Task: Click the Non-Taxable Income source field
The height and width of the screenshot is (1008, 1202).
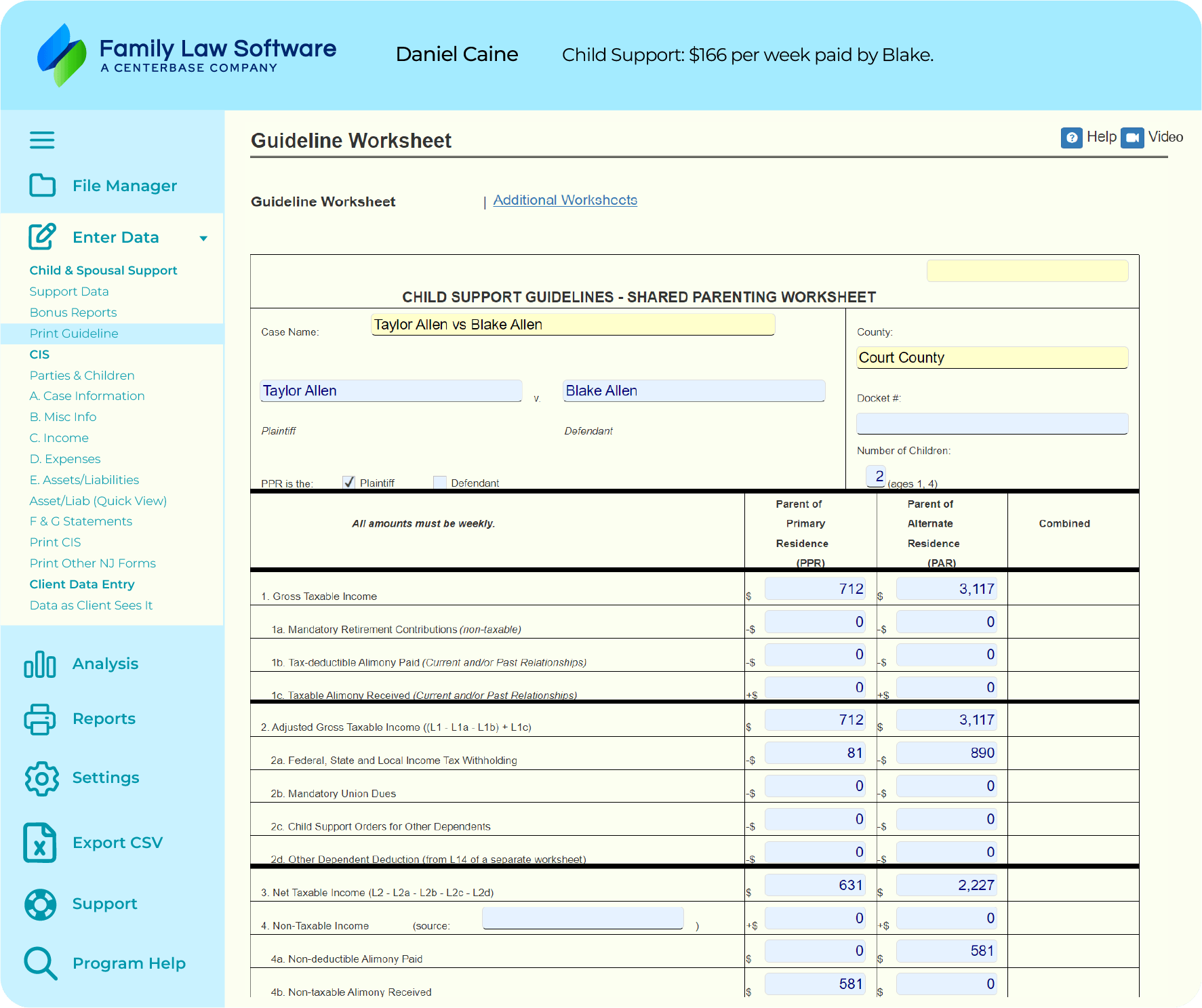Action: pos(582,919)
